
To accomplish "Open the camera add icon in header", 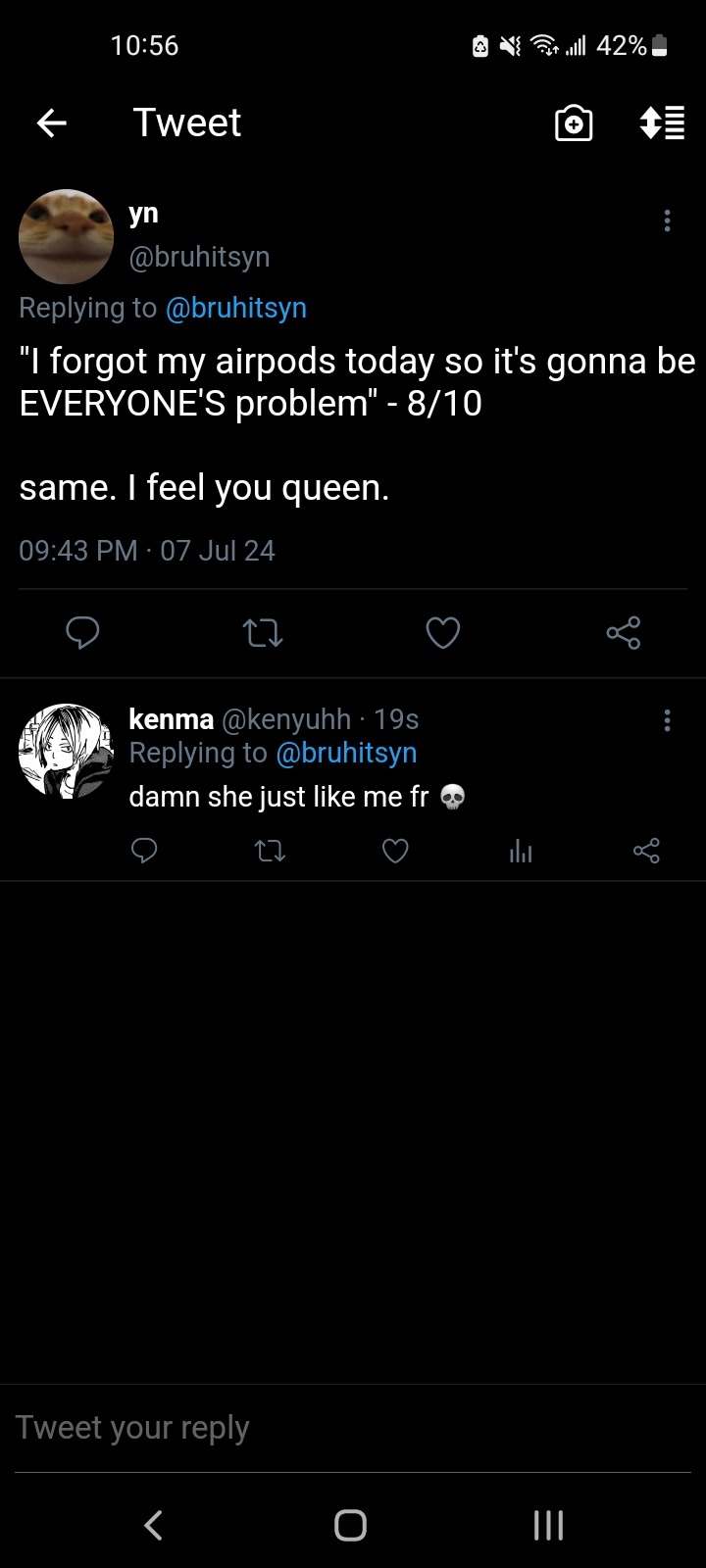I will click(x=574, y=123).
